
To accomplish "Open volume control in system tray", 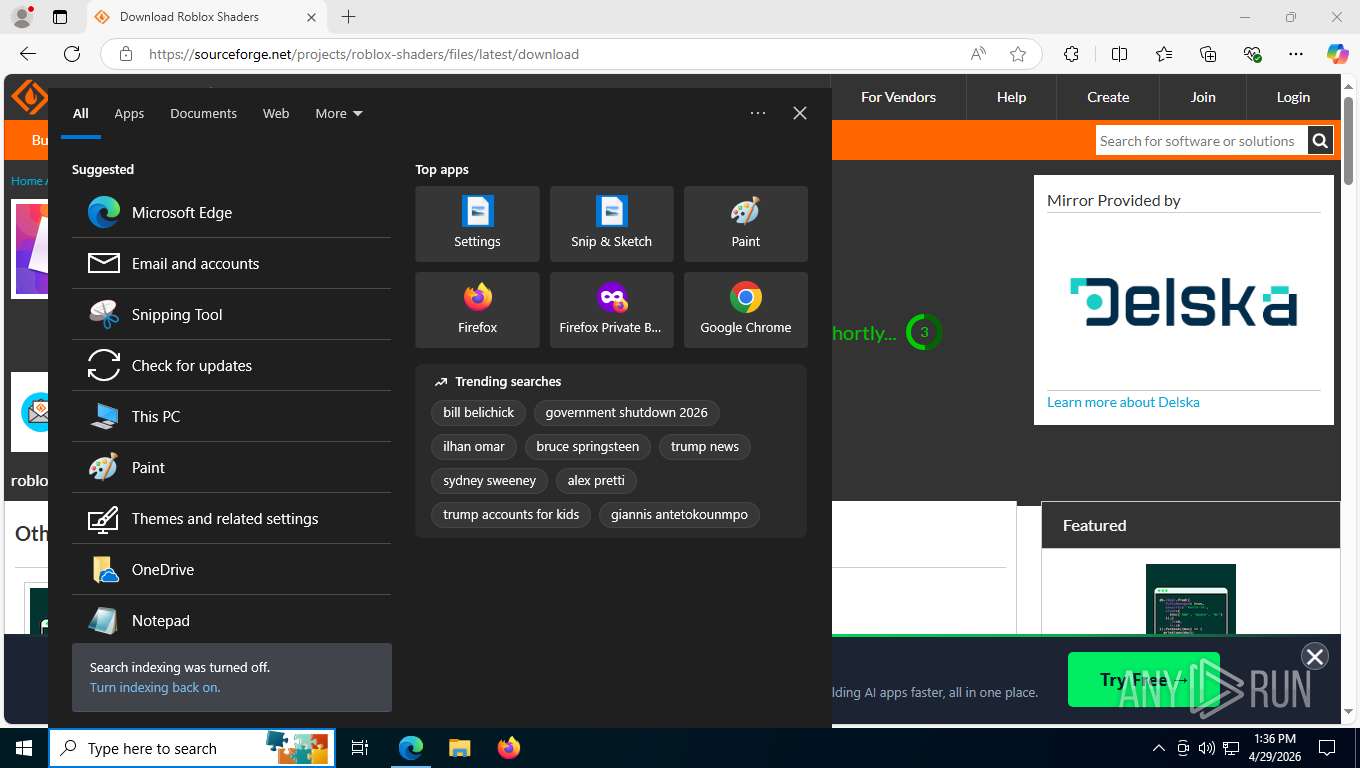I will point(1207,748).
